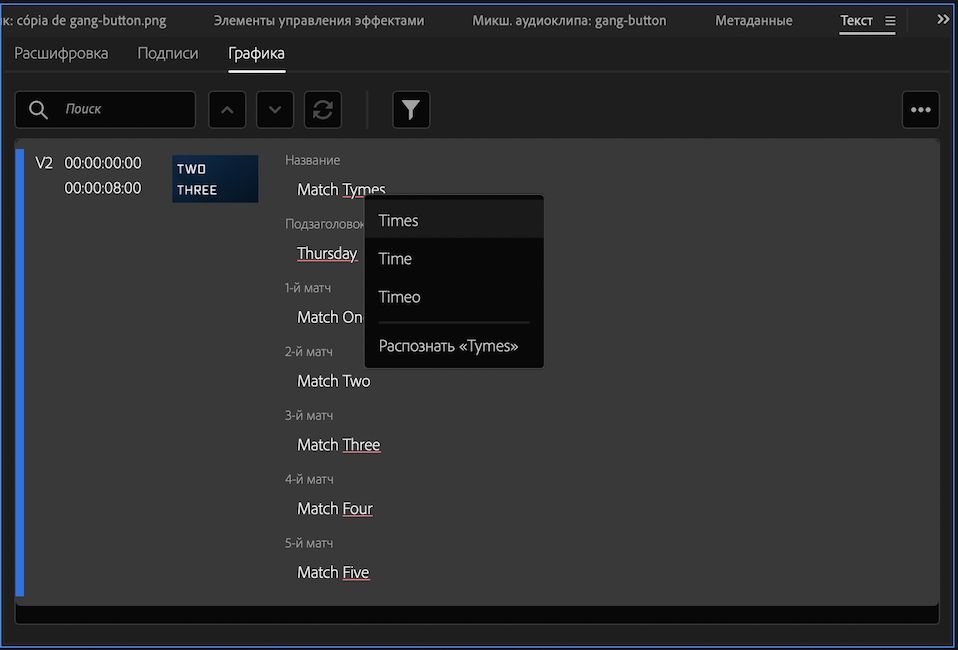Go to previous search result arrow
Screen dimensions: 958x650
coord(227,110)
